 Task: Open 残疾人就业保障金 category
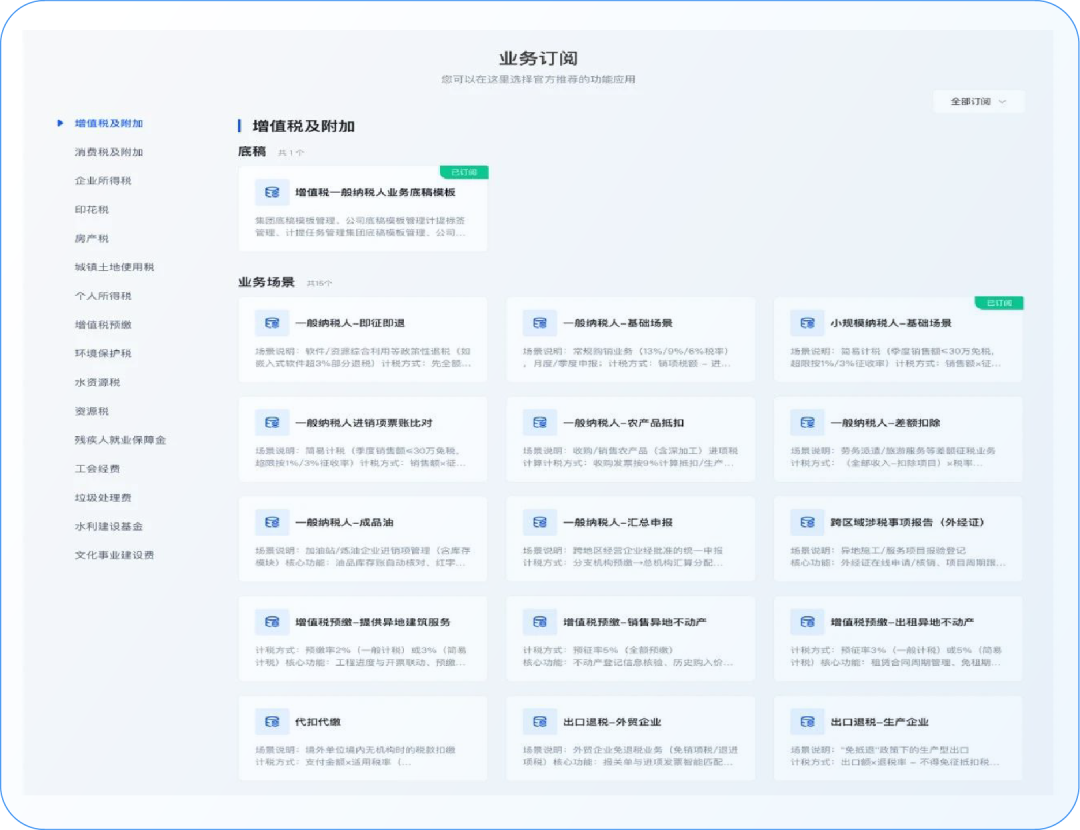(120, 440)
